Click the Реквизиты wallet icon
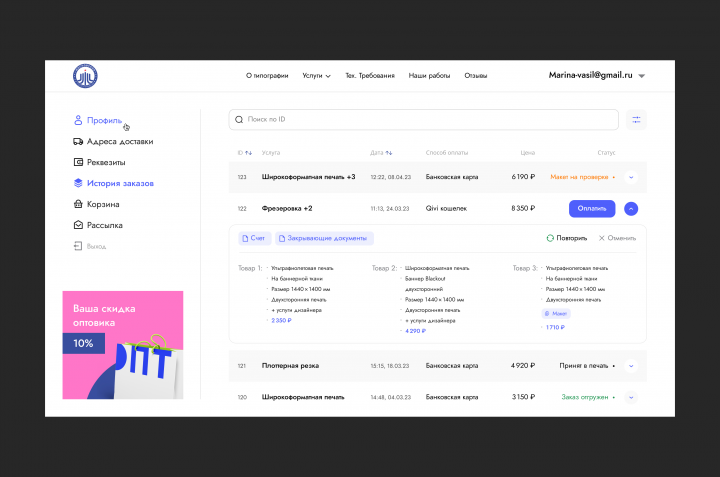The width and height of the screenshot is (720, 477). [x=78, y=162]
